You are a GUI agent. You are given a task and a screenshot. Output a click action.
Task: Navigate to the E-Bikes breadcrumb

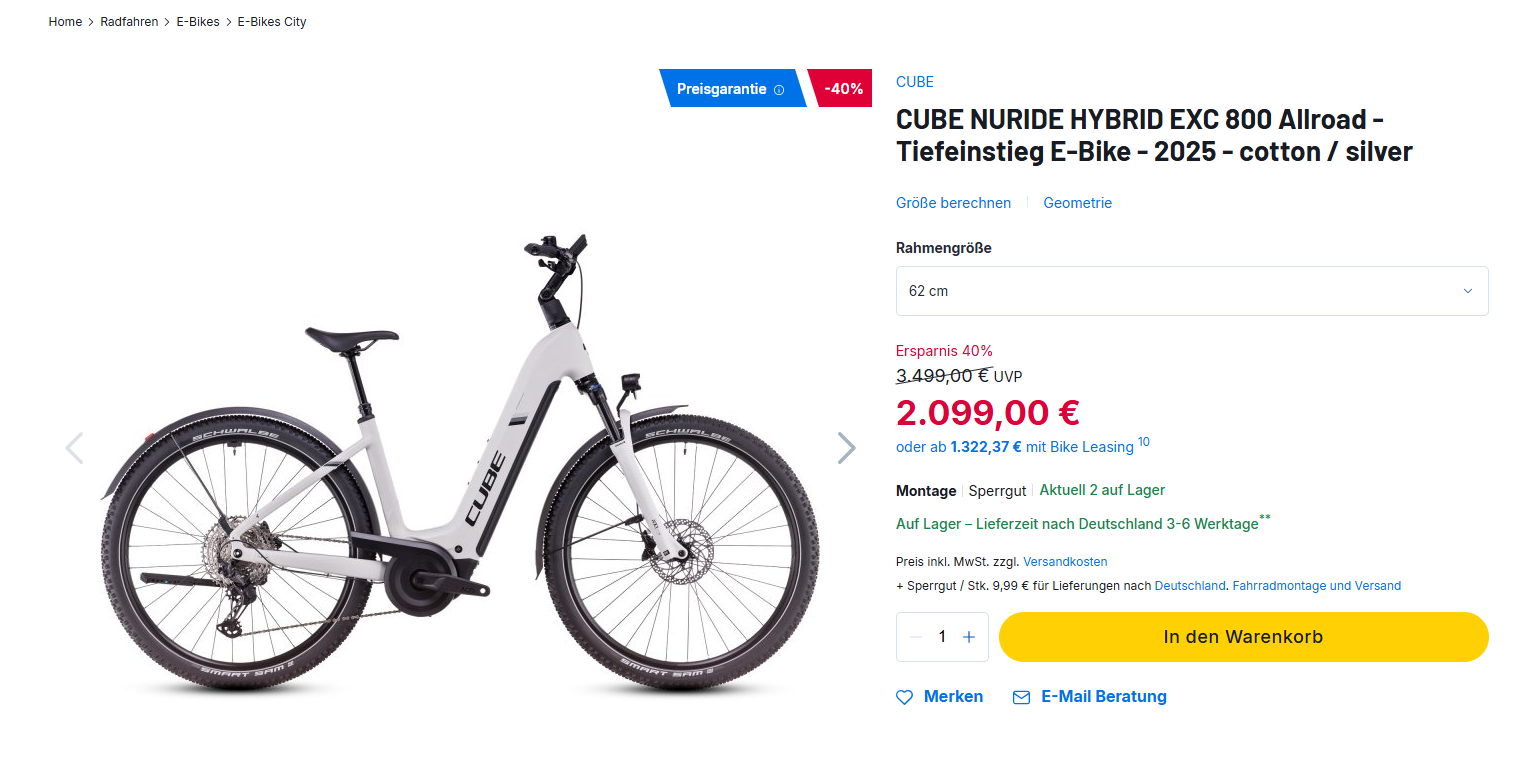[198, 22]
